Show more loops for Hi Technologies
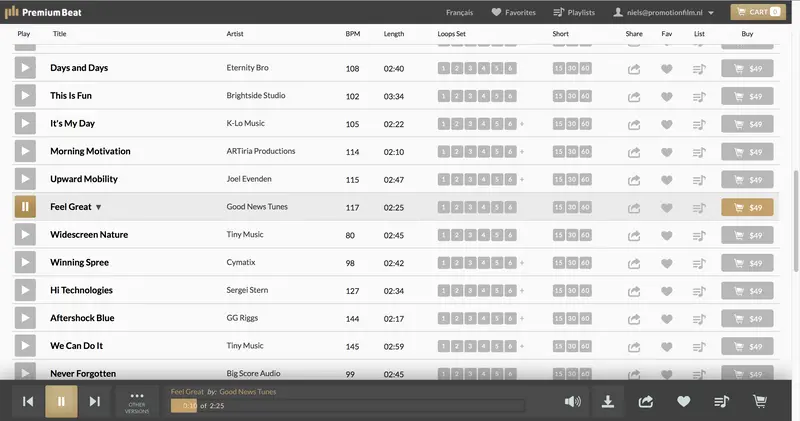800x421 pixels. pyautogui.click(x=522, y=291)
